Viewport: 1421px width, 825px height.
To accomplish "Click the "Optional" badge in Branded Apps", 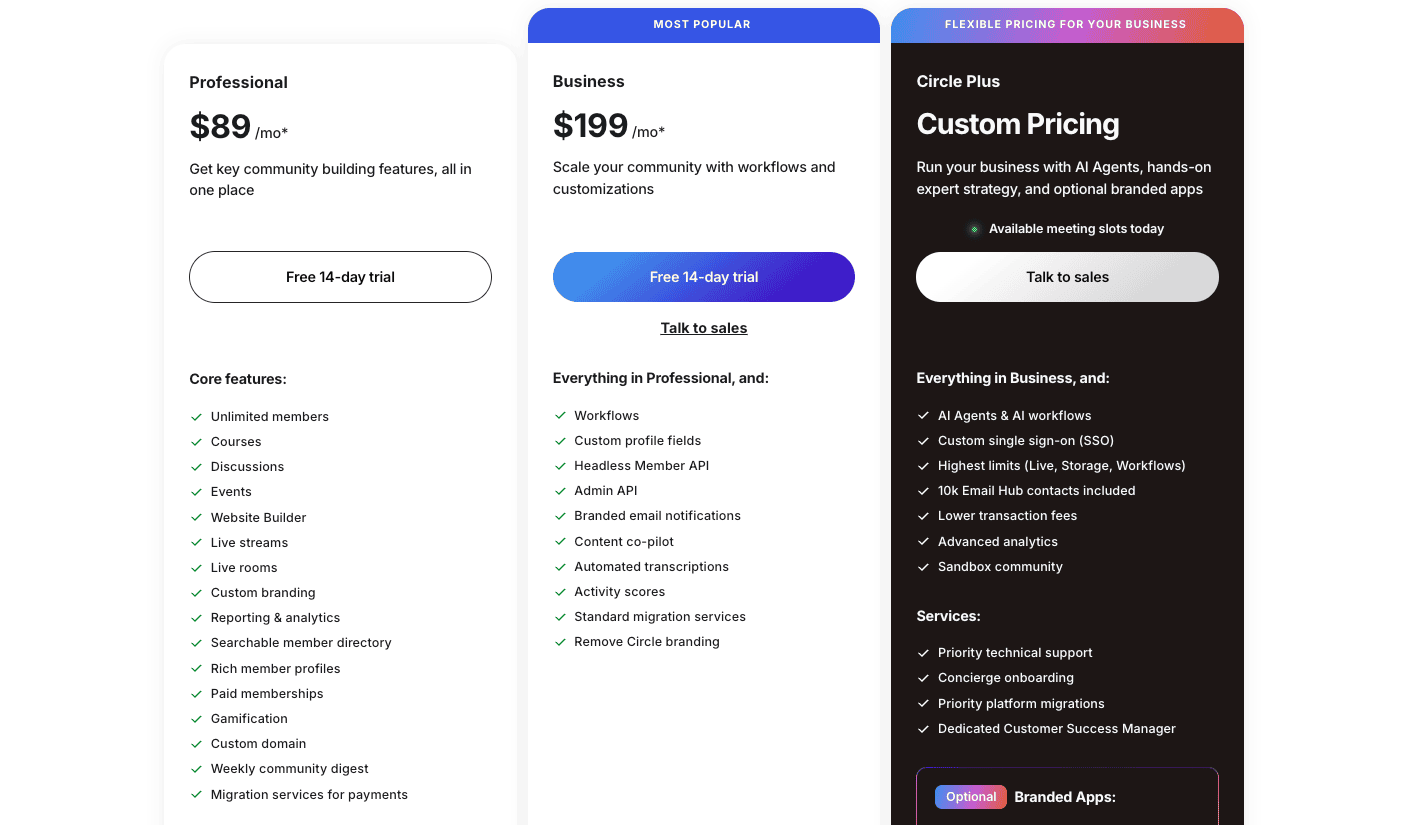I will 970,797.
